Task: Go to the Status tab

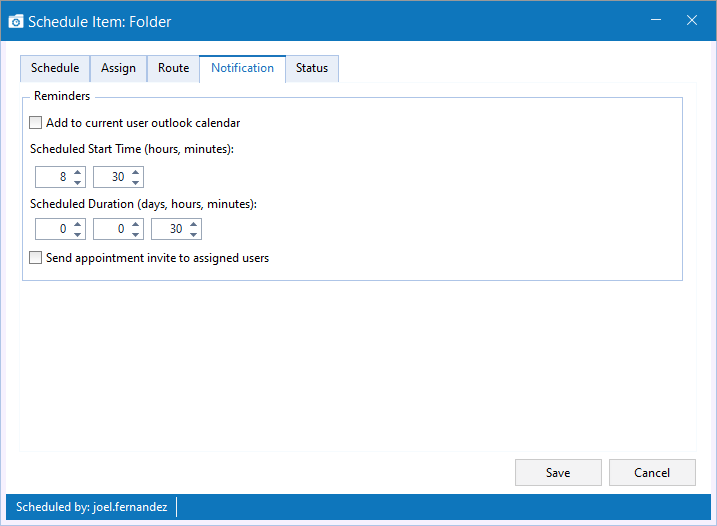Action: click(312, 68)
